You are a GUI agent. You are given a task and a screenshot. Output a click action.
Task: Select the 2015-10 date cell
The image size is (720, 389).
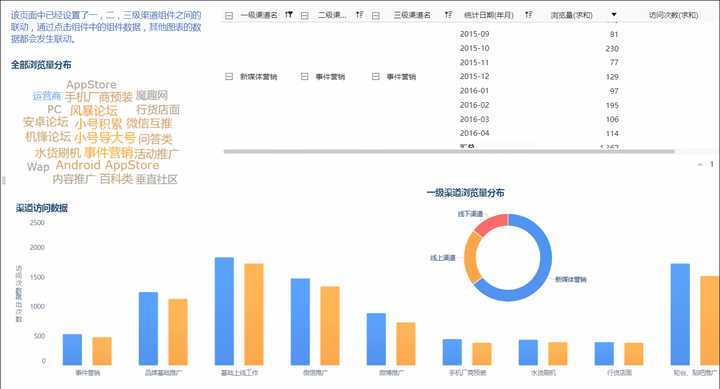pyautogui.click(x=474, y=48)
